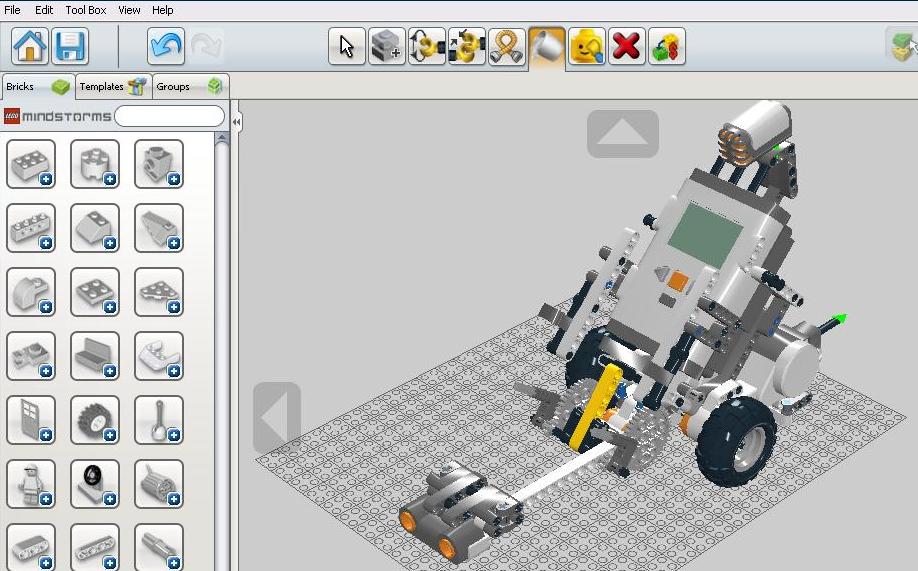Expand the plates with clip category
This screenshot has width=918, height=571.
pos(31,356)
